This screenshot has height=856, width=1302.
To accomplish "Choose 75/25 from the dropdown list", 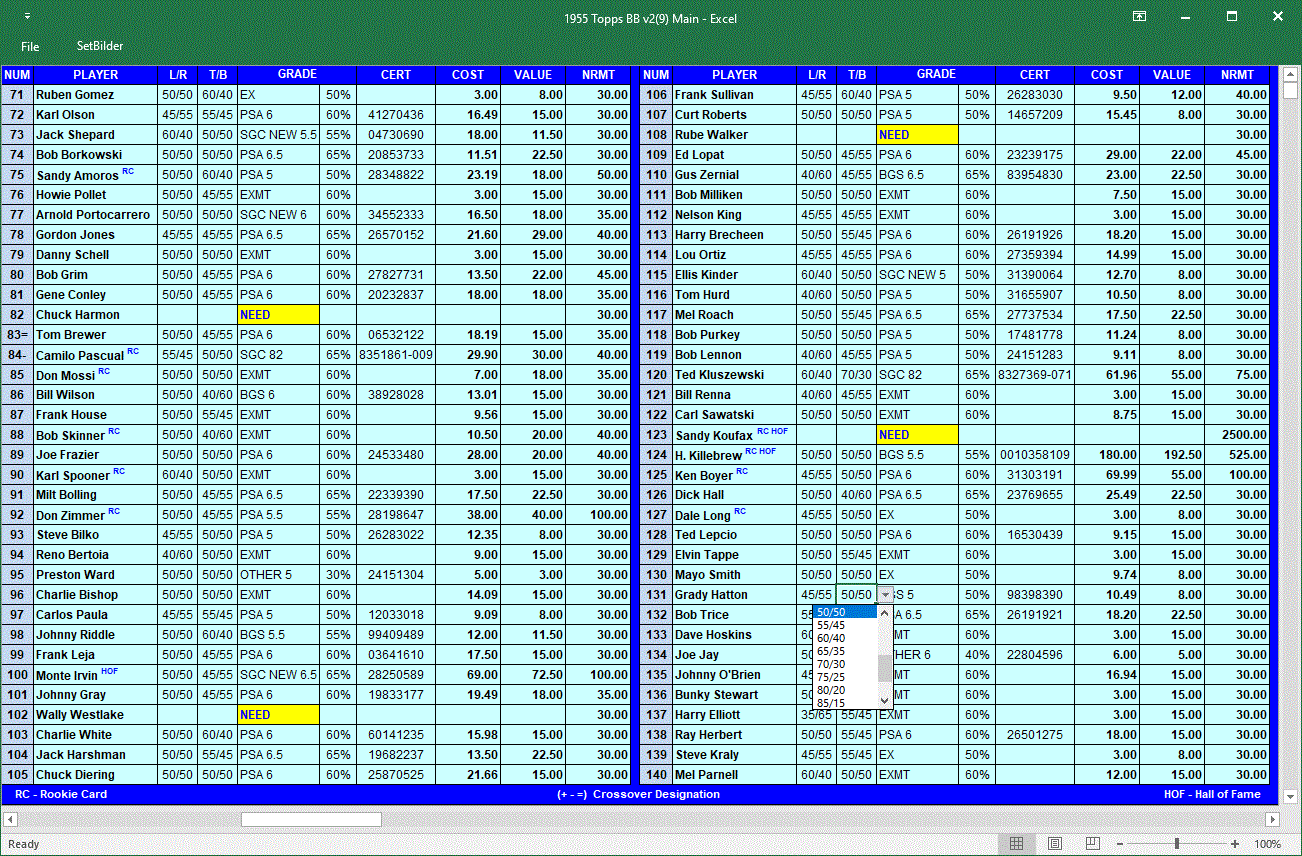I will click(x=845, y=677).
